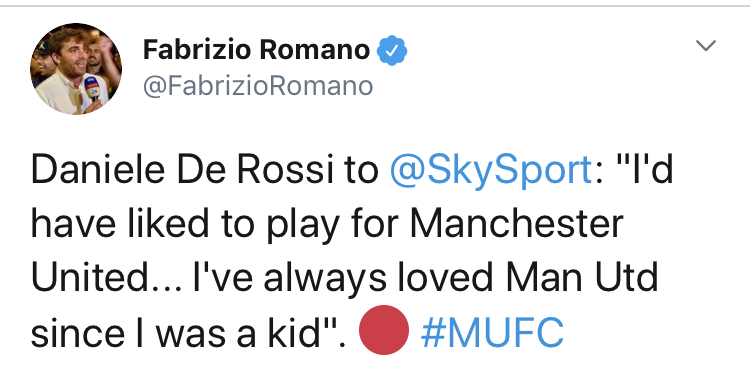
Task: Click the face in the avatar photo
Action: [73, 54]
